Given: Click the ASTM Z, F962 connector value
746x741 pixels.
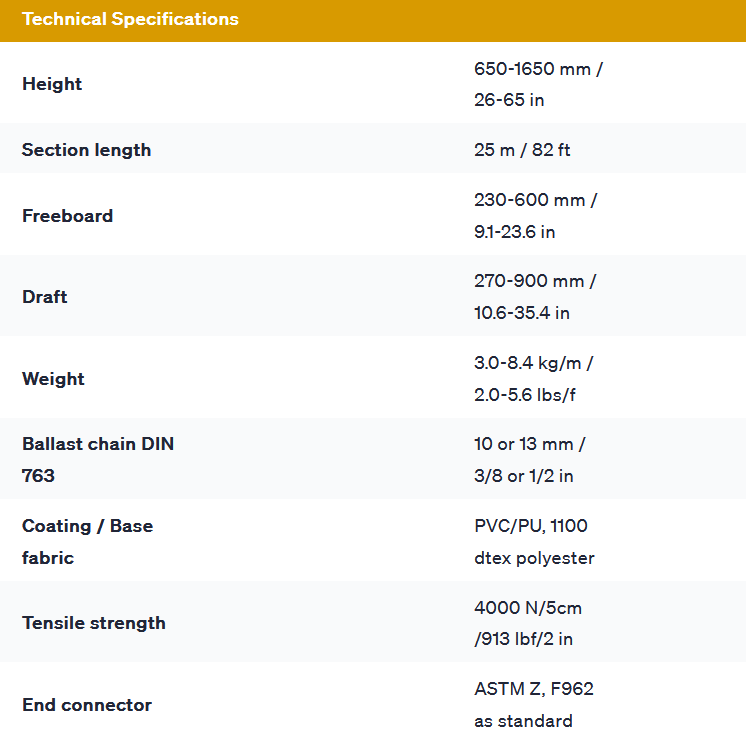Looking at the screenshot, I should 534,689.
